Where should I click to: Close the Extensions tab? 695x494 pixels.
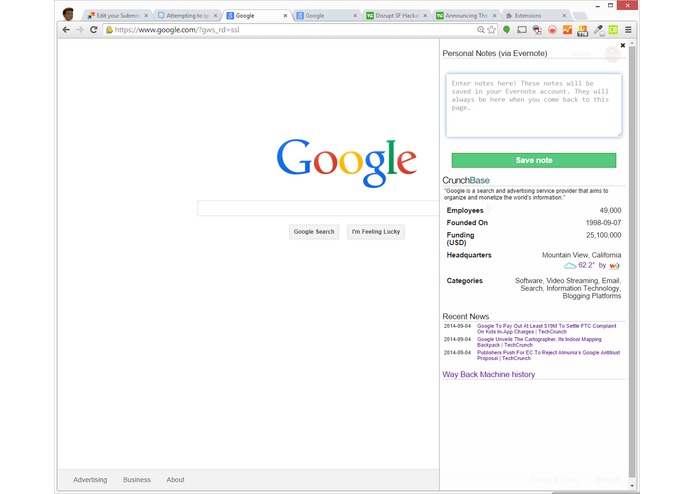(564, 16)
